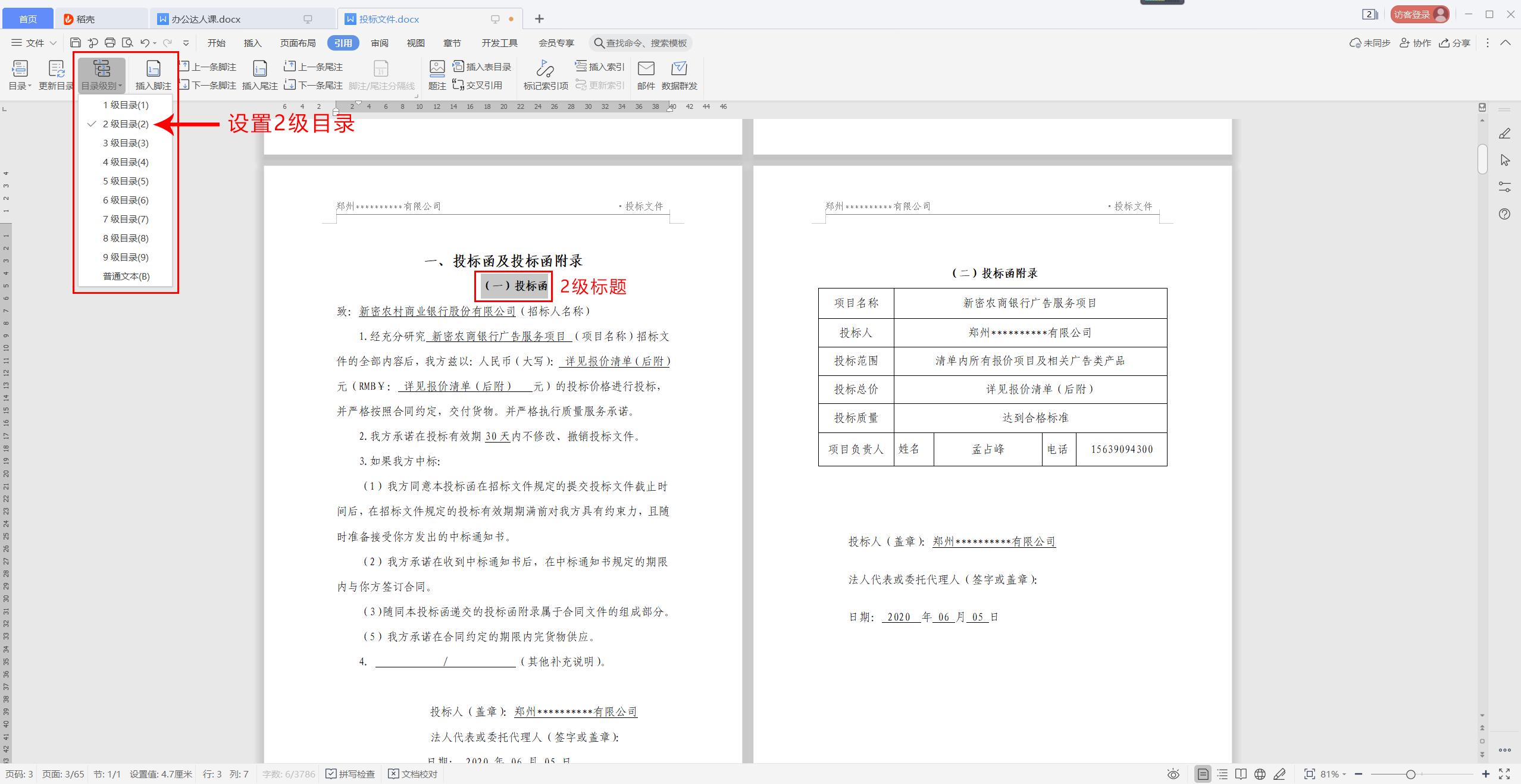1521x784 pixels.
Task: Expand the 目录级别 dropdown
Action: (102, 75)
